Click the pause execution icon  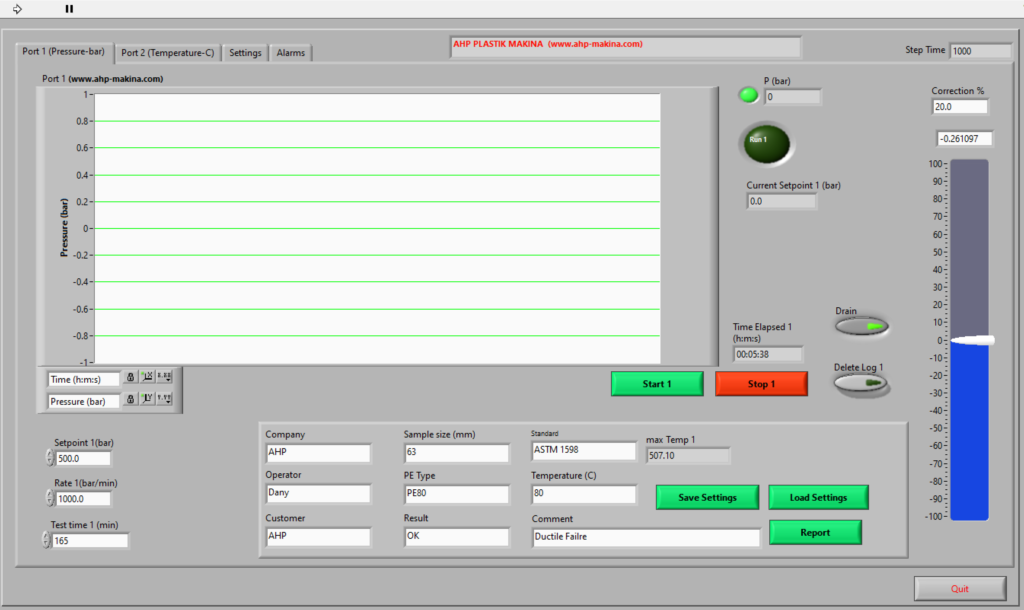coord(69,9)
